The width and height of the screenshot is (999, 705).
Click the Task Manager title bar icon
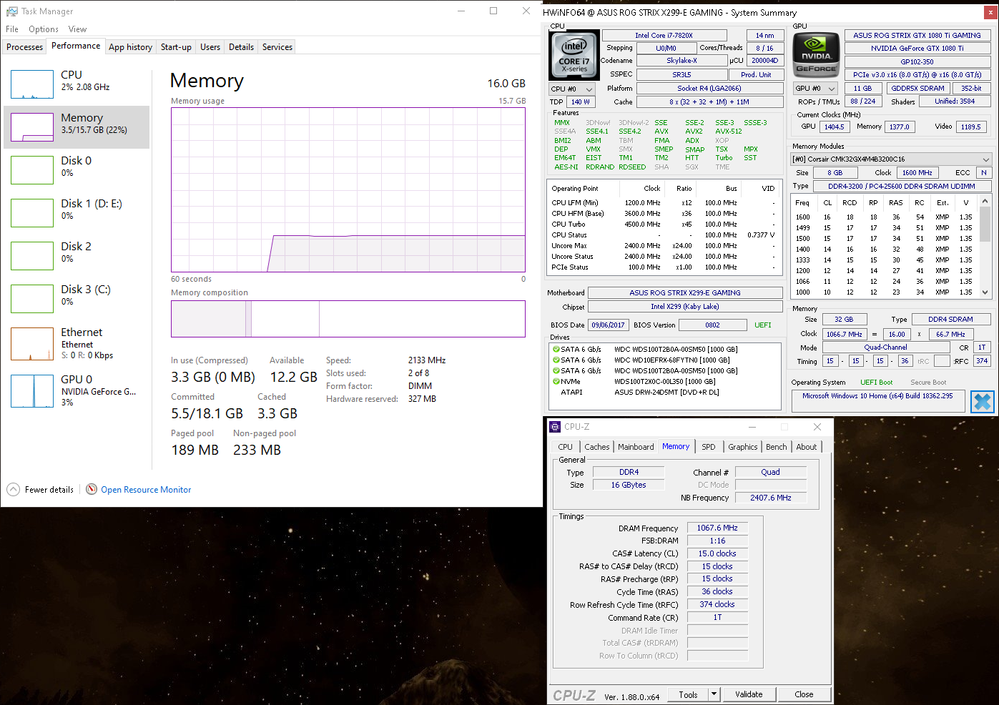11,11
